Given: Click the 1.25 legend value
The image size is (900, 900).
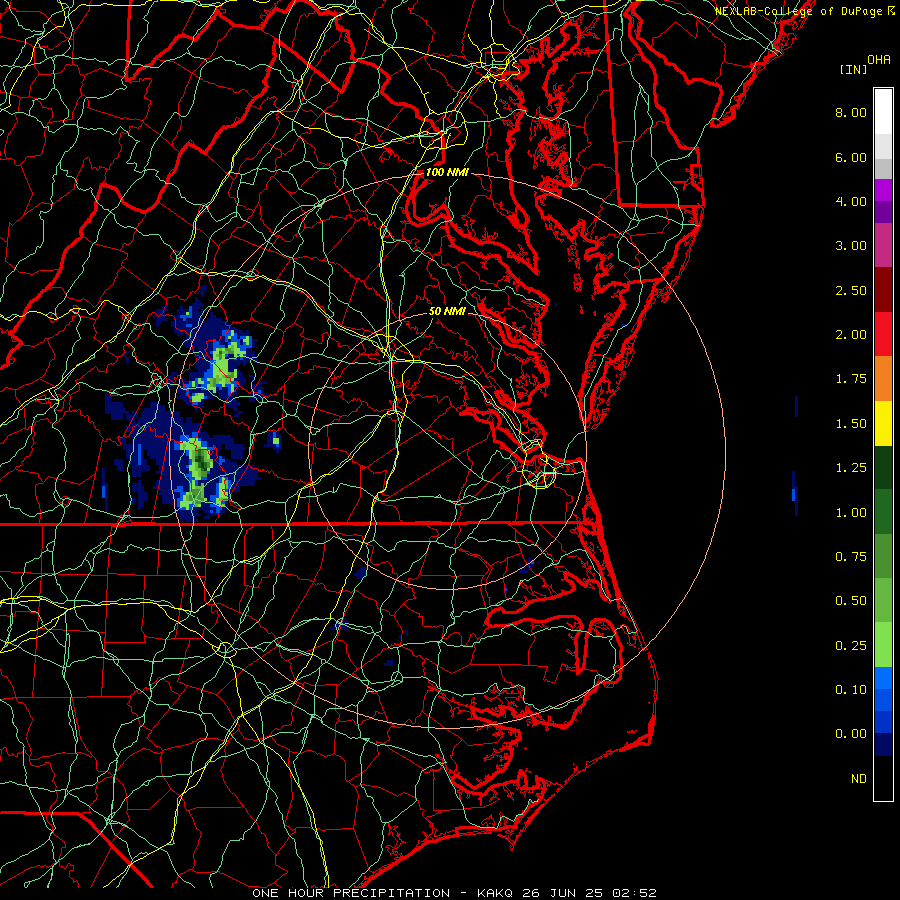Looking at the screenshot, I should pos(851,468).
